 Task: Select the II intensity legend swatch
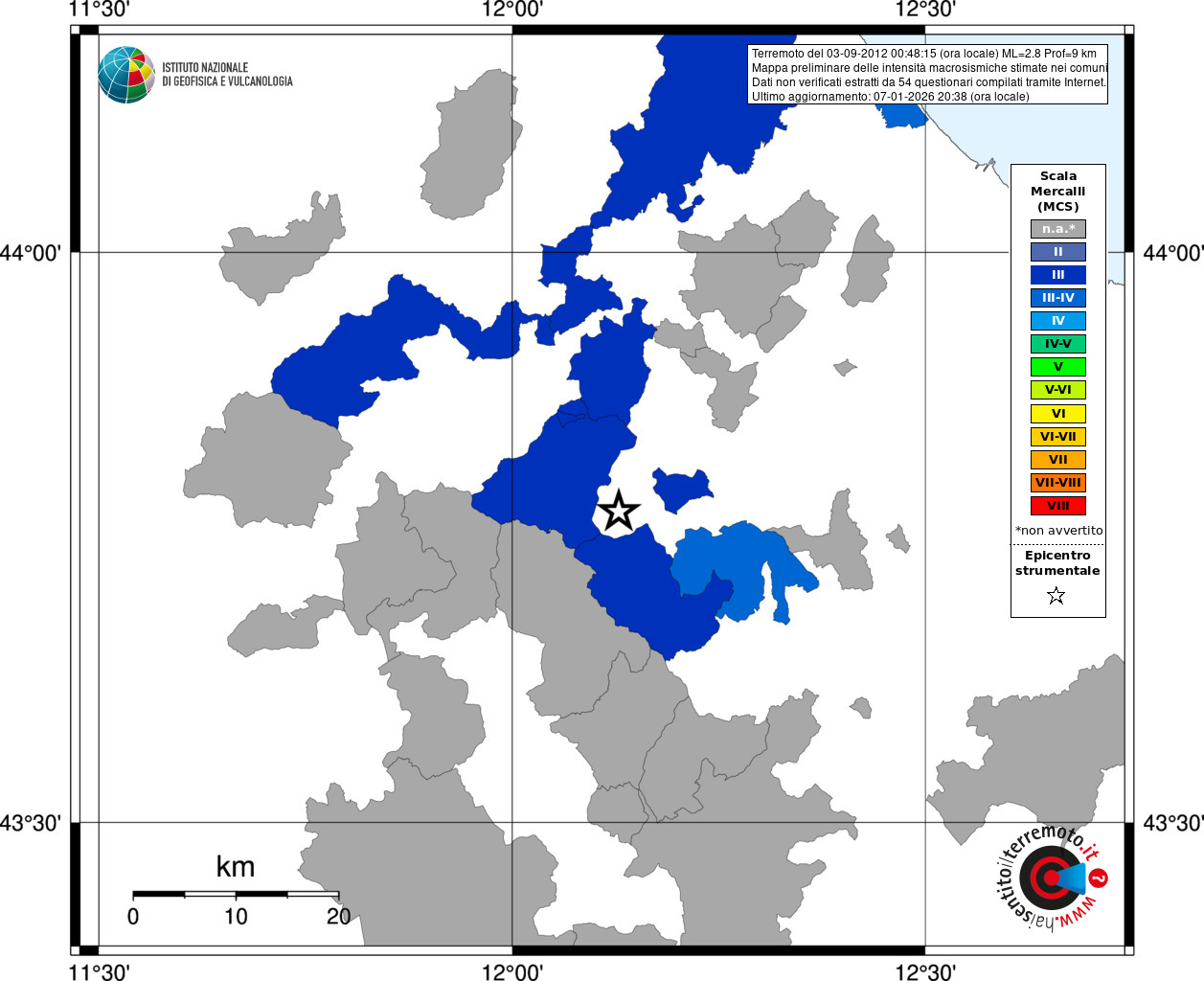(1058, 252)
